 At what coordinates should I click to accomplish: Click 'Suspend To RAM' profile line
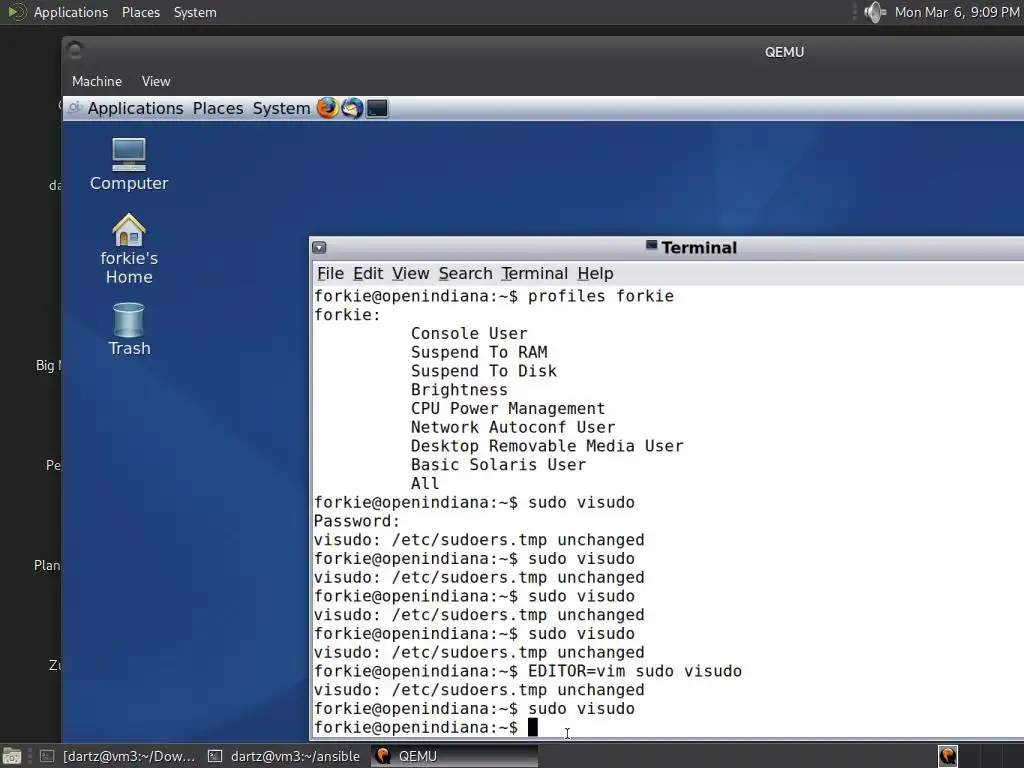[479, 352]
